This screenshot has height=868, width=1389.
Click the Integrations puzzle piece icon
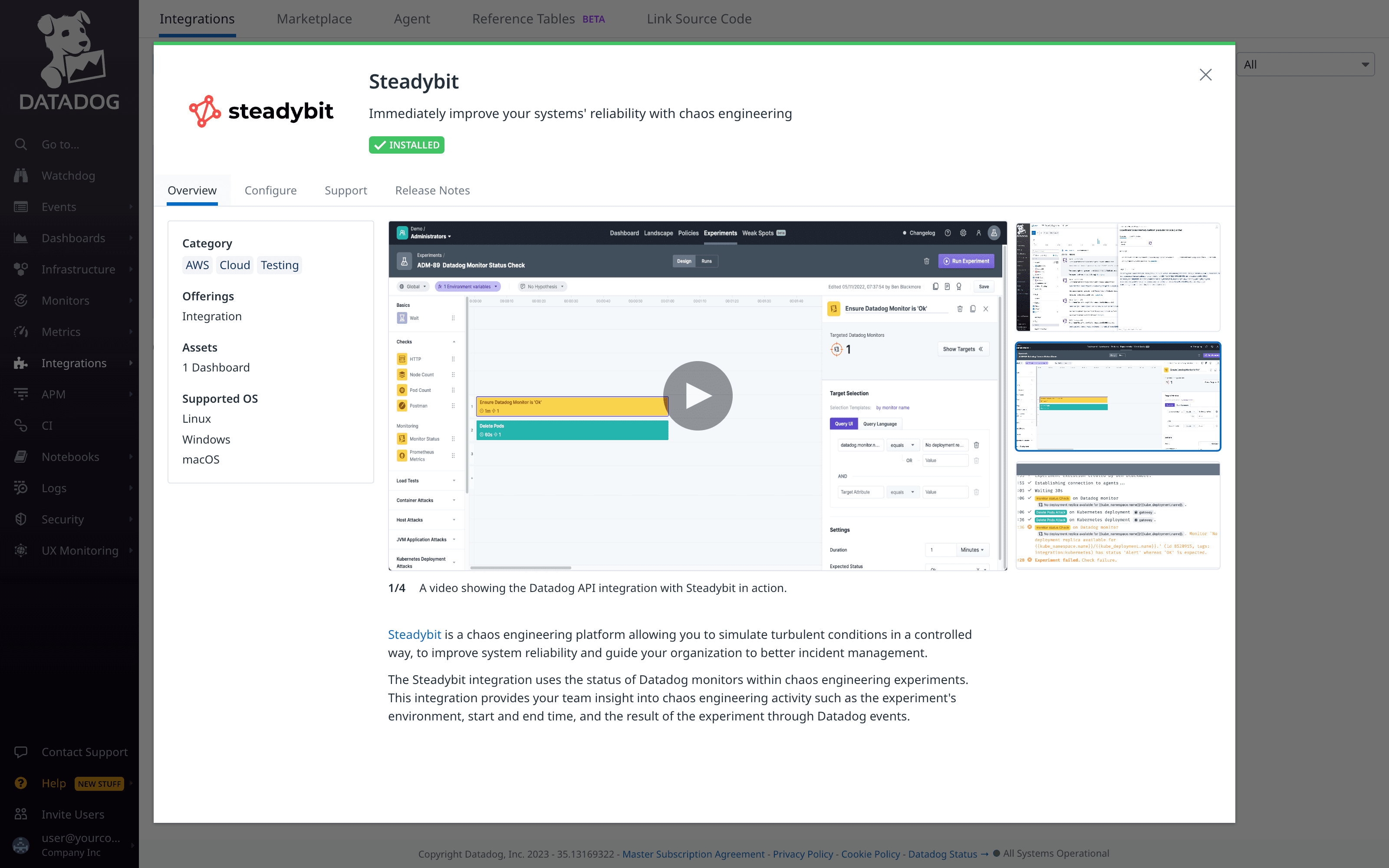[21, 363]
